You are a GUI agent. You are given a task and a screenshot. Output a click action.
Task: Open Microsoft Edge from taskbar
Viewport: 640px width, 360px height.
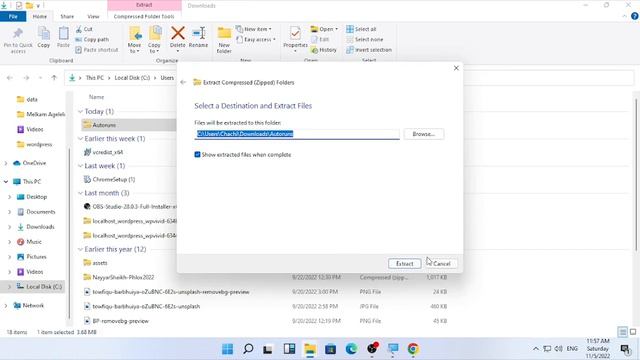351,349
